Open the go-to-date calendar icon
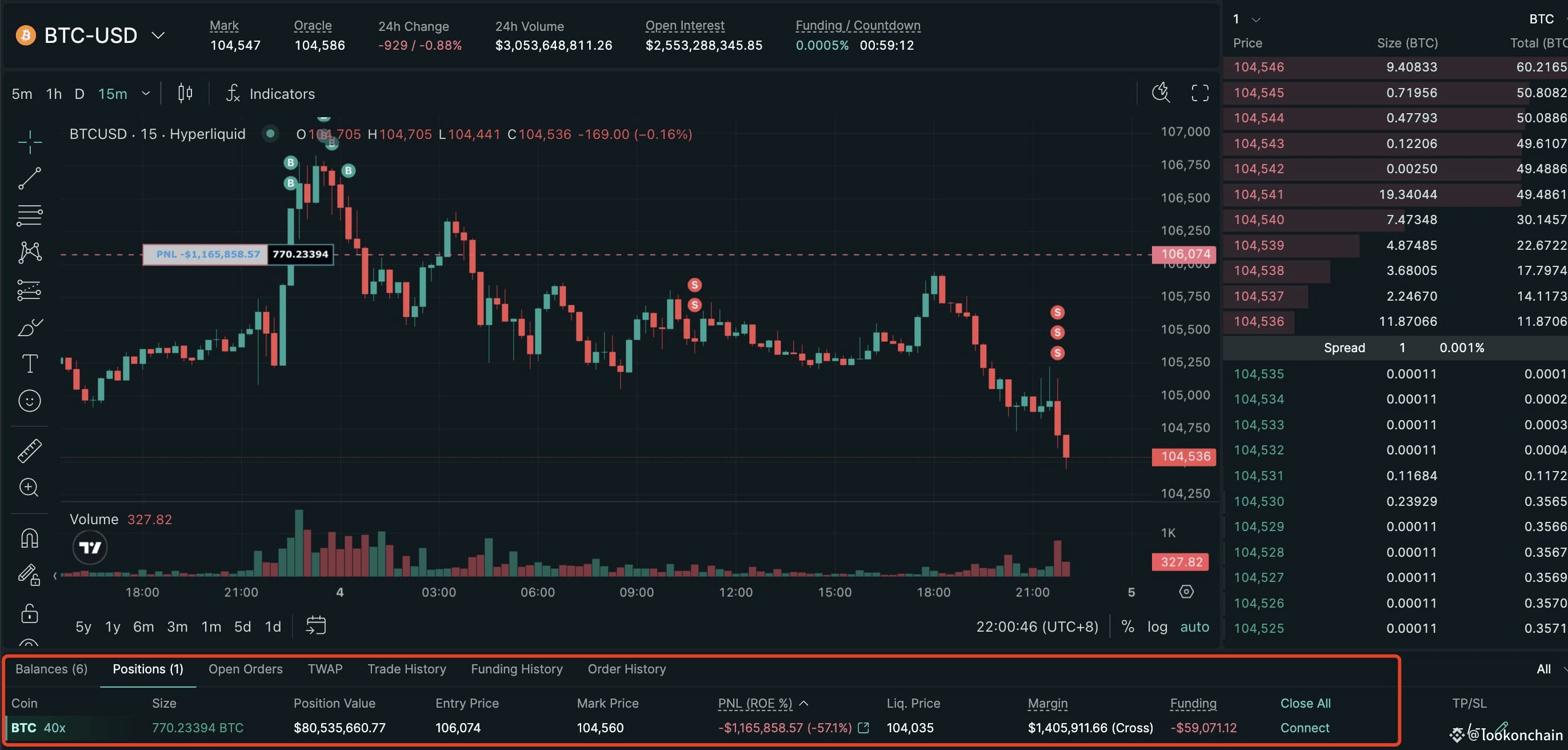Image resolution: width=1568 pixels, height=750 pixels. (316, 625)
